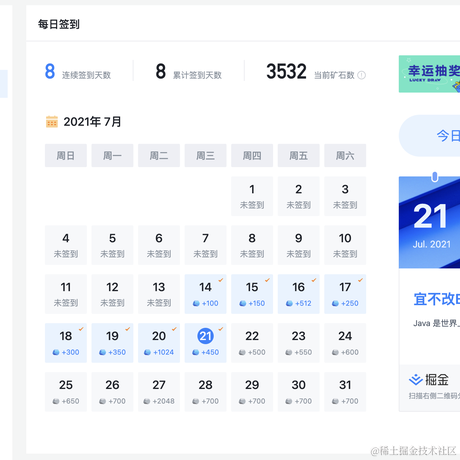The width and height of the screenshot is (460, 460).
Task: Select day 1 marked 未签到
Action: [252, 196]
